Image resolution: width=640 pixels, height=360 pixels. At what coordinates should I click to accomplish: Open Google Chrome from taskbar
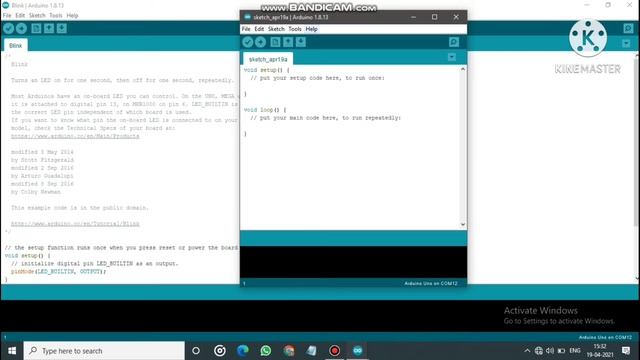(x=289, y=351)
